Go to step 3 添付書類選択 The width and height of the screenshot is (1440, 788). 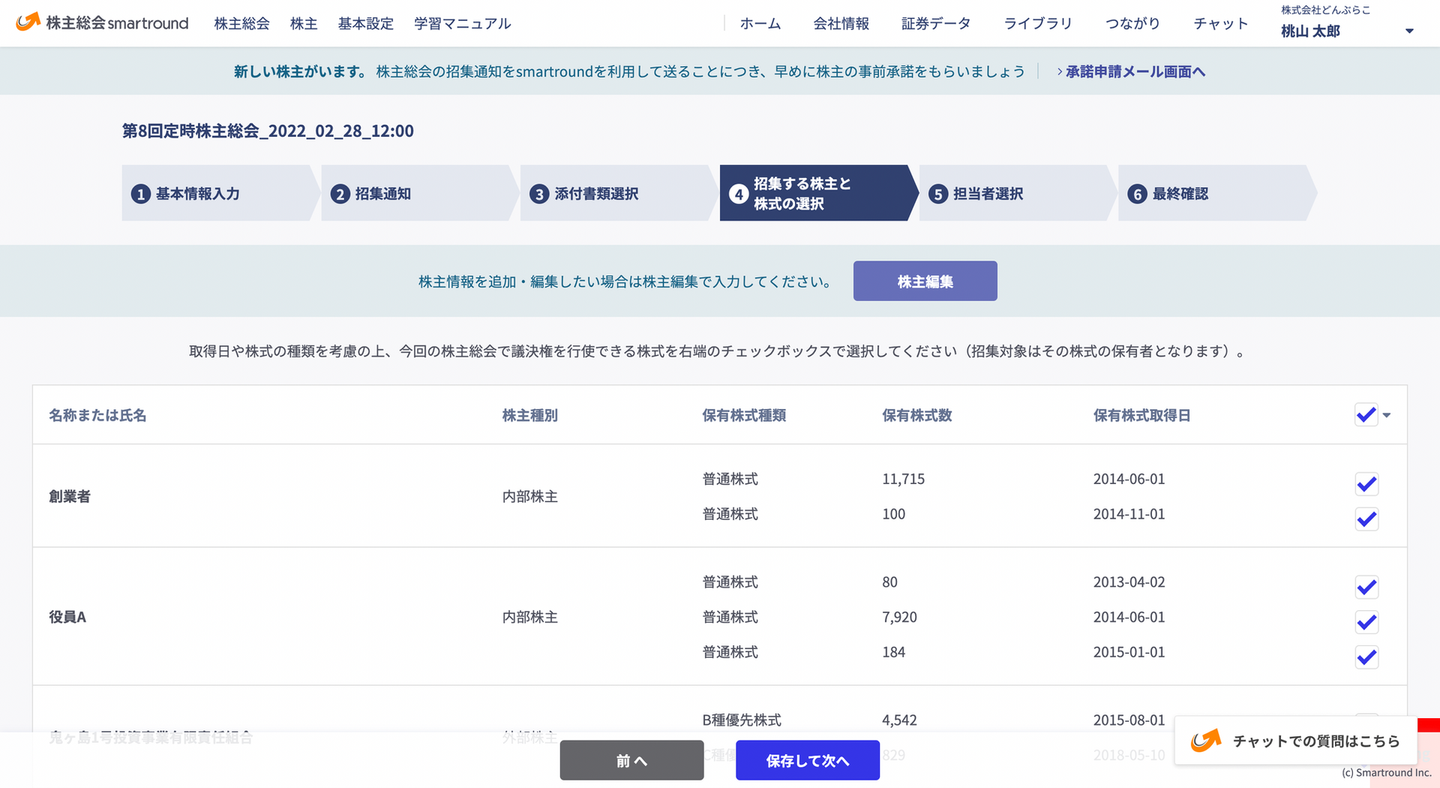coord(618,193)
